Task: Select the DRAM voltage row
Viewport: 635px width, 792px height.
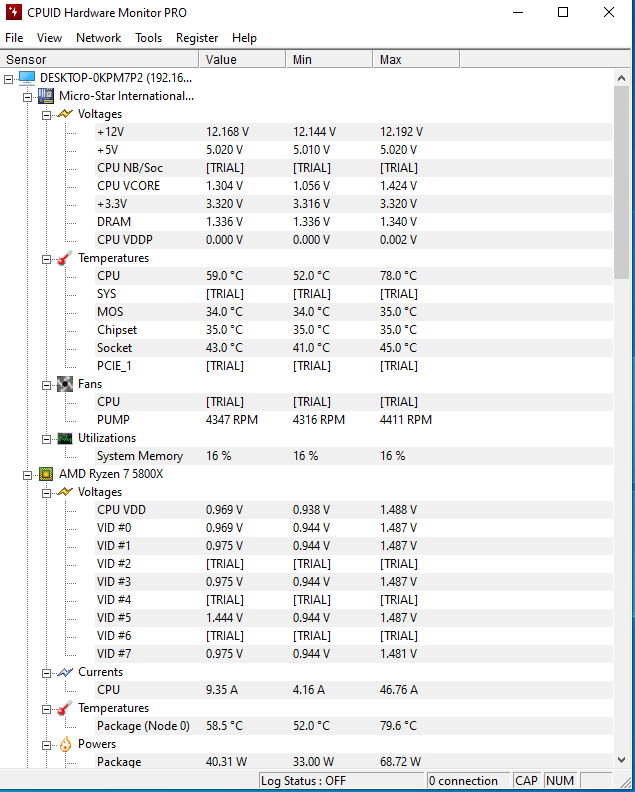Action: point(354,222)
